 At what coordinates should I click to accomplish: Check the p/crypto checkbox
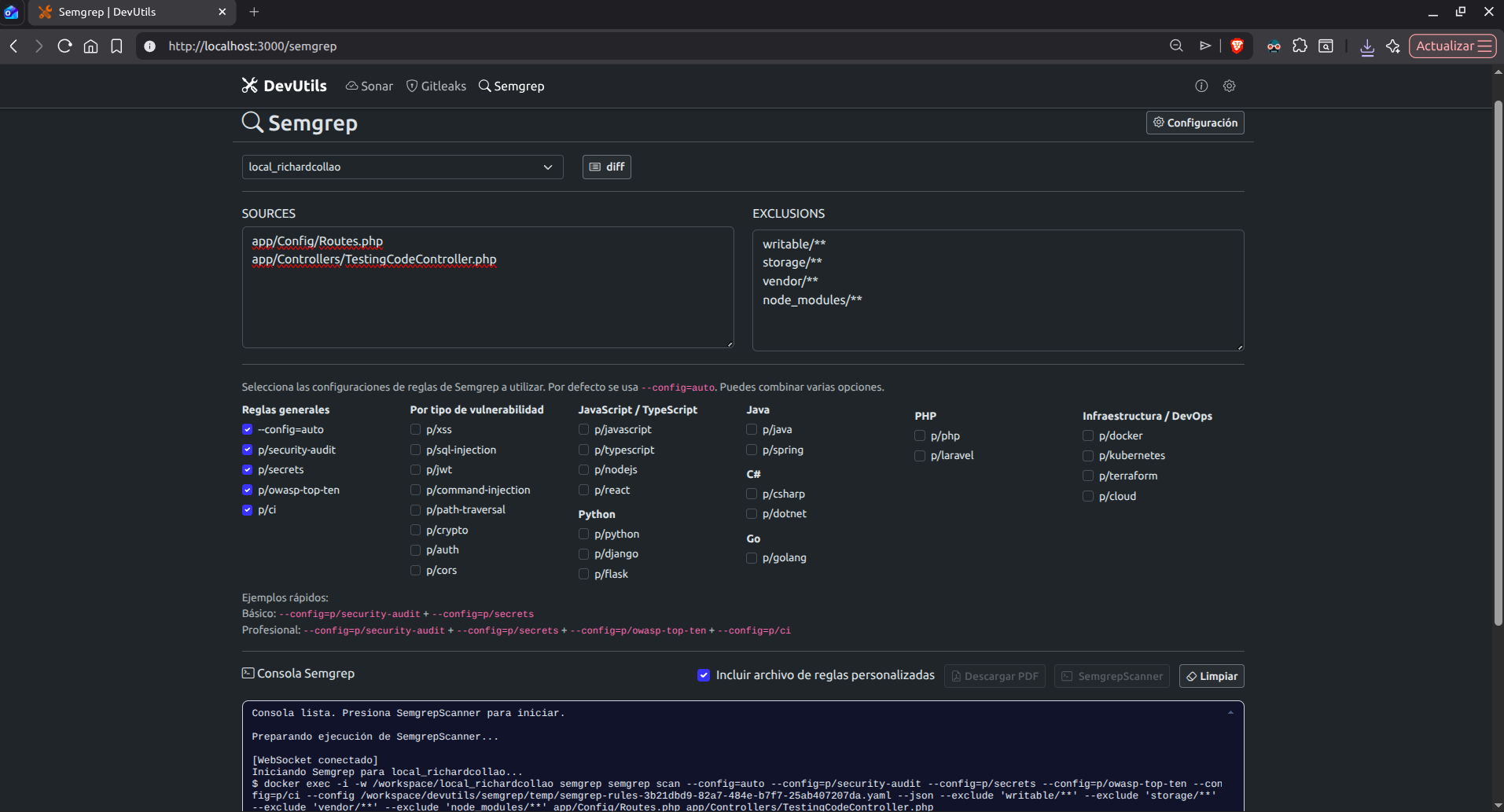click(x=416, y=530)
